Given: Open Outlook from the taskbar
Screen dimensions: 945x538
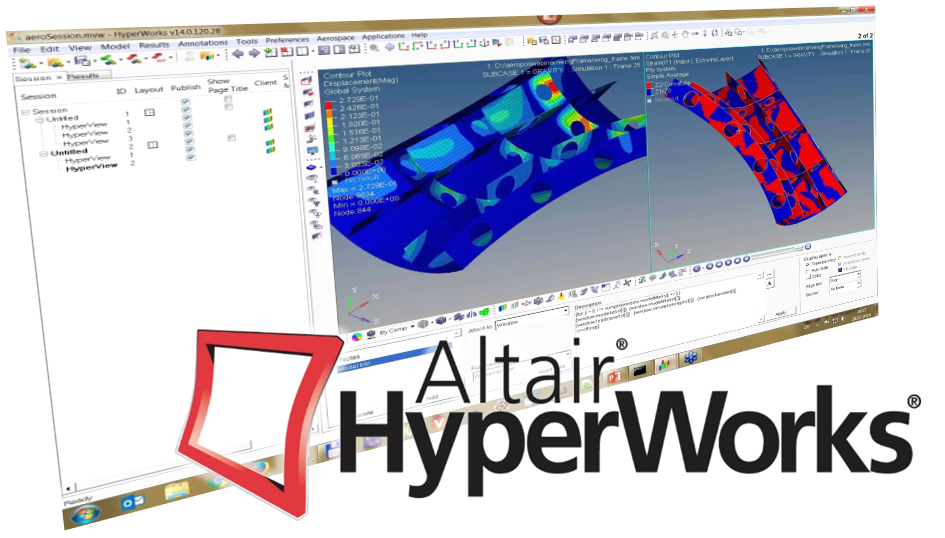Looking at the screenshot, I should [x=133, y=501].
